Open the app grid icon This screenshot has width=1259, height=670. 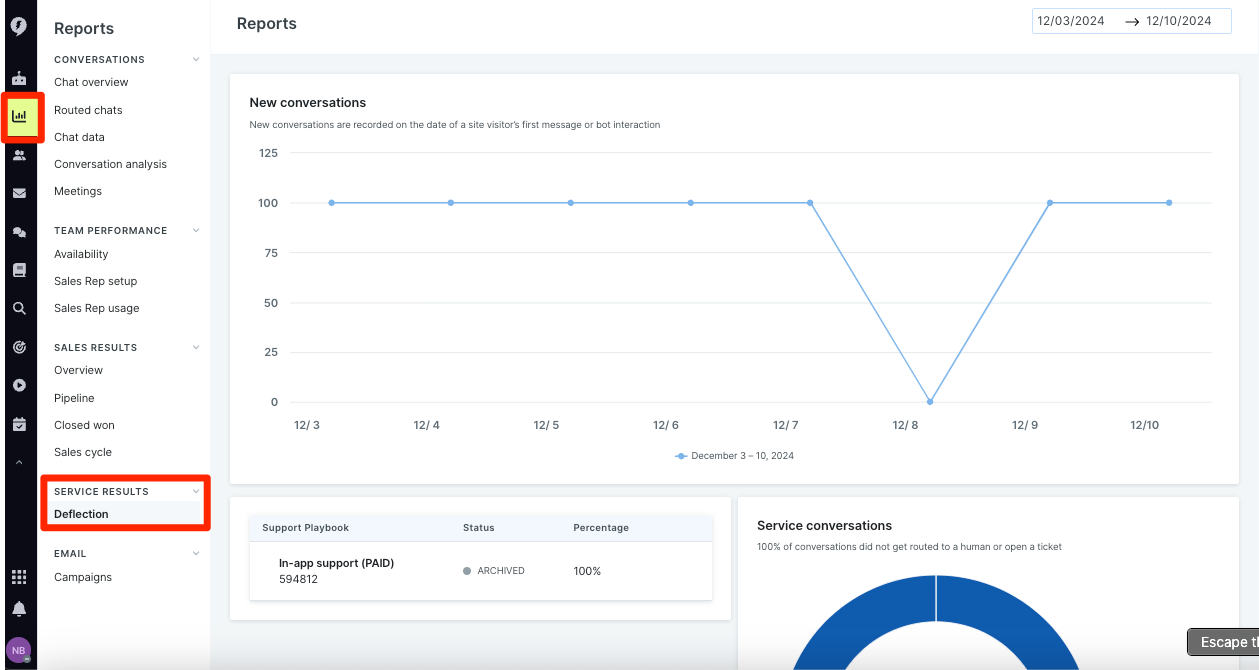pyautogui.click(x=19, y=577)
